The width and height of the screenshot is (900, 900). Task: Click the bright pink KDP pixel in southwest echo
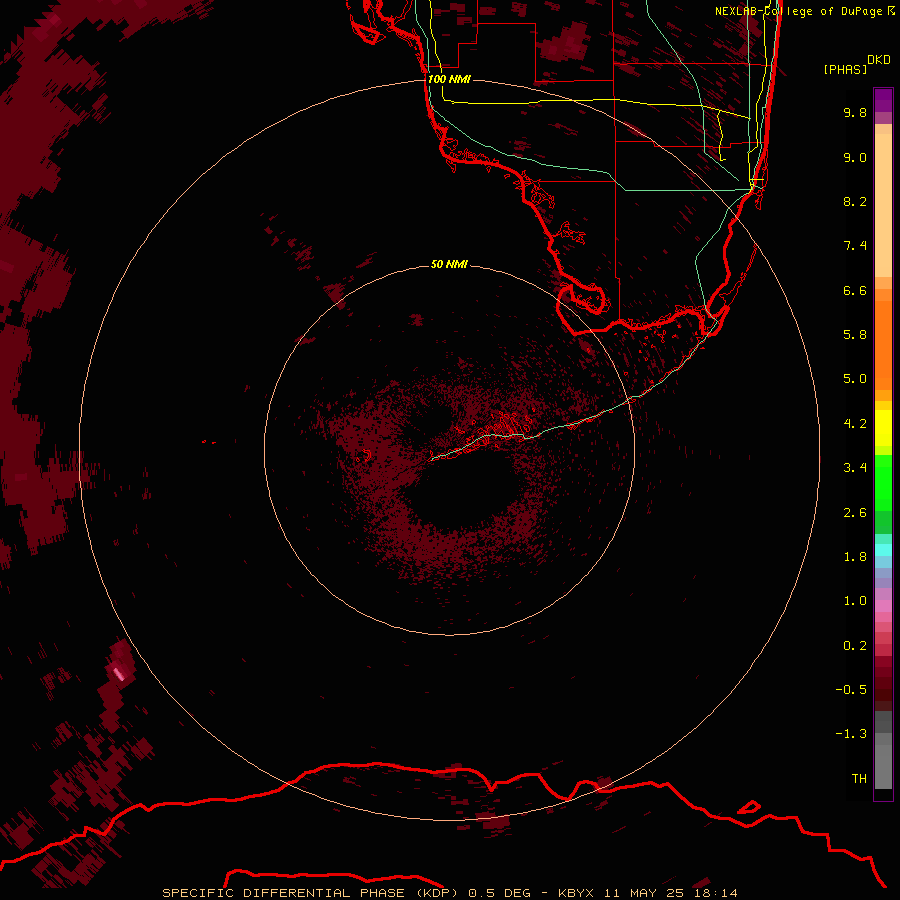(119, 673)
